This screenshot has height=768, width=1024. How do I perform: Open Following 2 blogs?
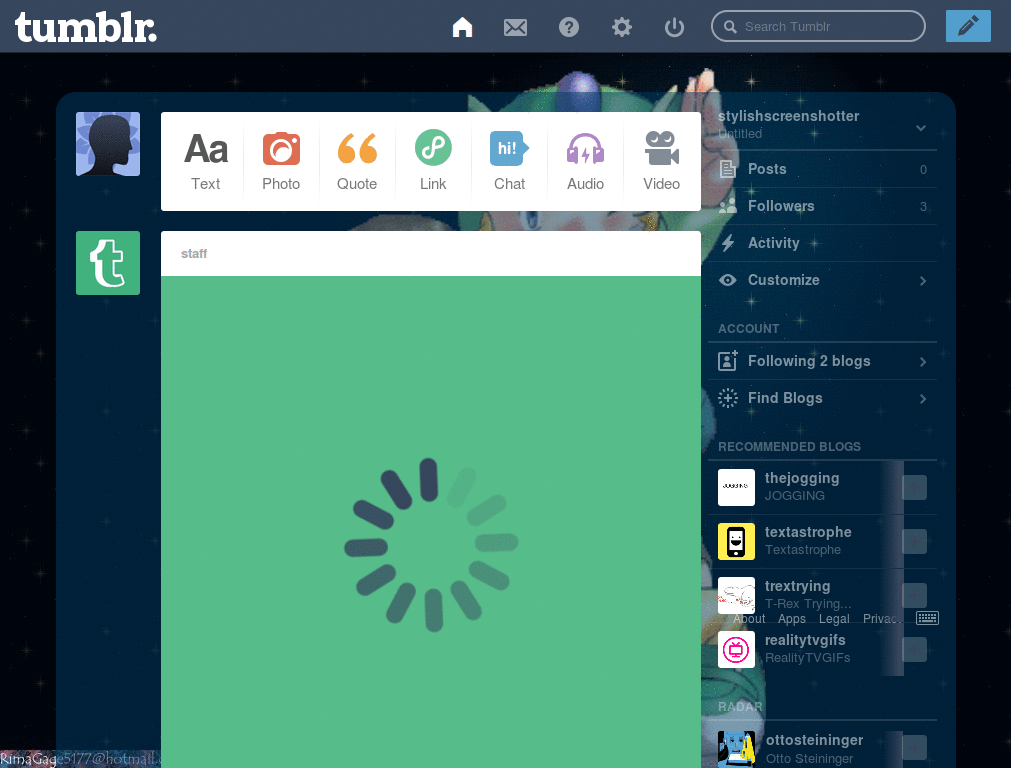point(822,361)
